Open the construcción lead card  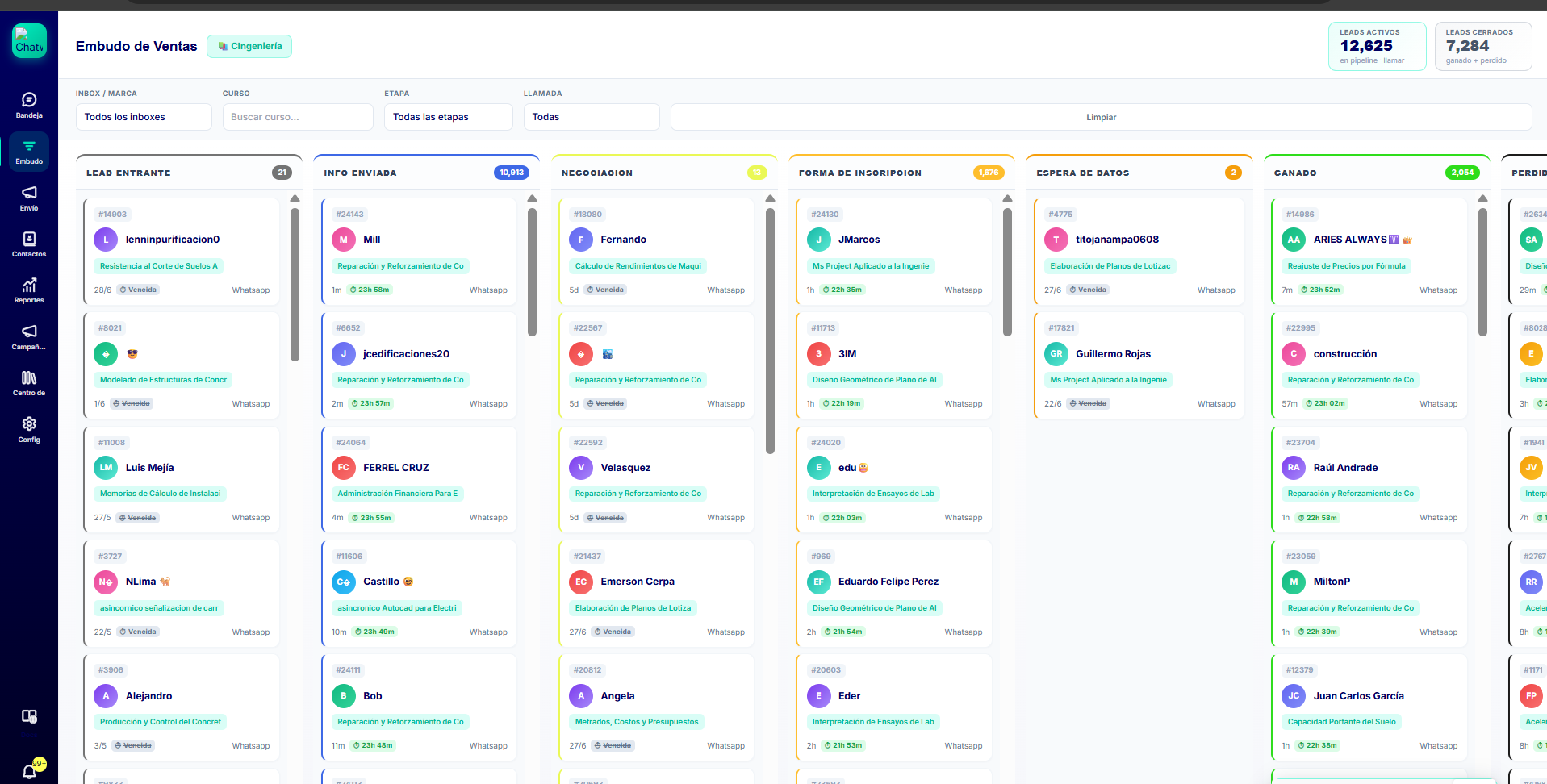coord(1369,365)
